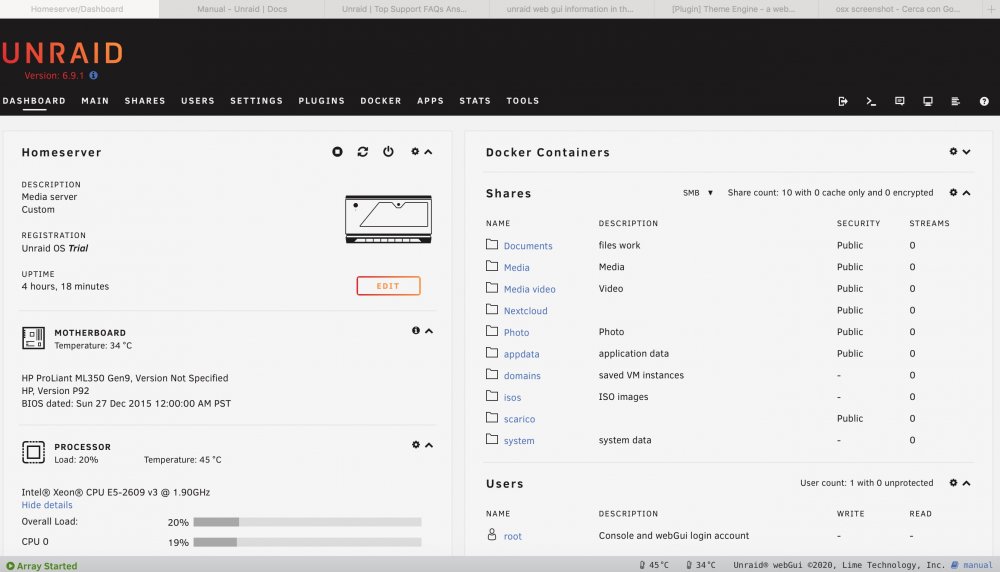Open the Apps menu
Image resolution: width=1000 pixels, height=572 pixels.
(x=430, y=101)
